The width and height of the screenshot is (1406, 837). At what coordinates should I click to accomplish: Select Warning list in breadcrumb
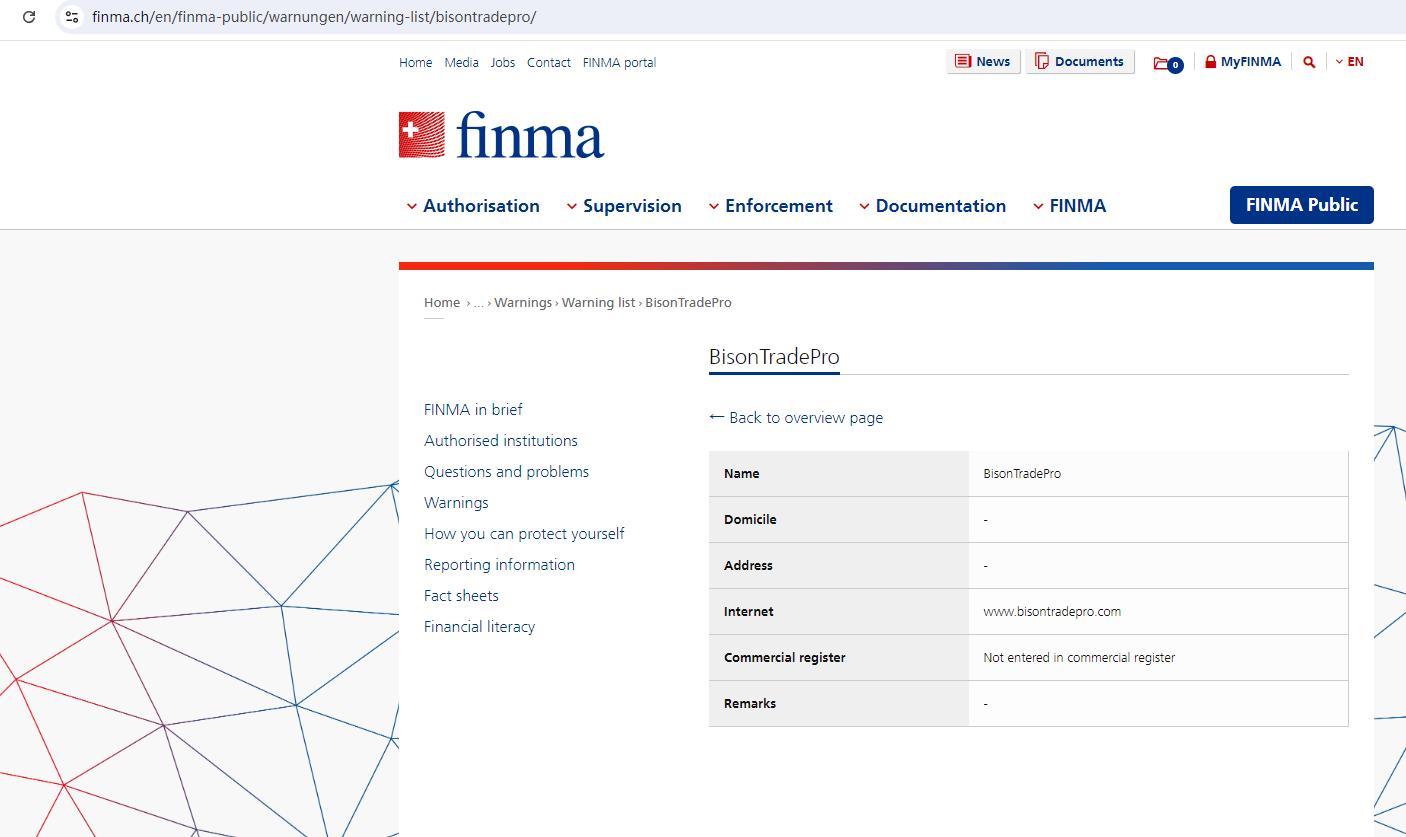(598, 303)
